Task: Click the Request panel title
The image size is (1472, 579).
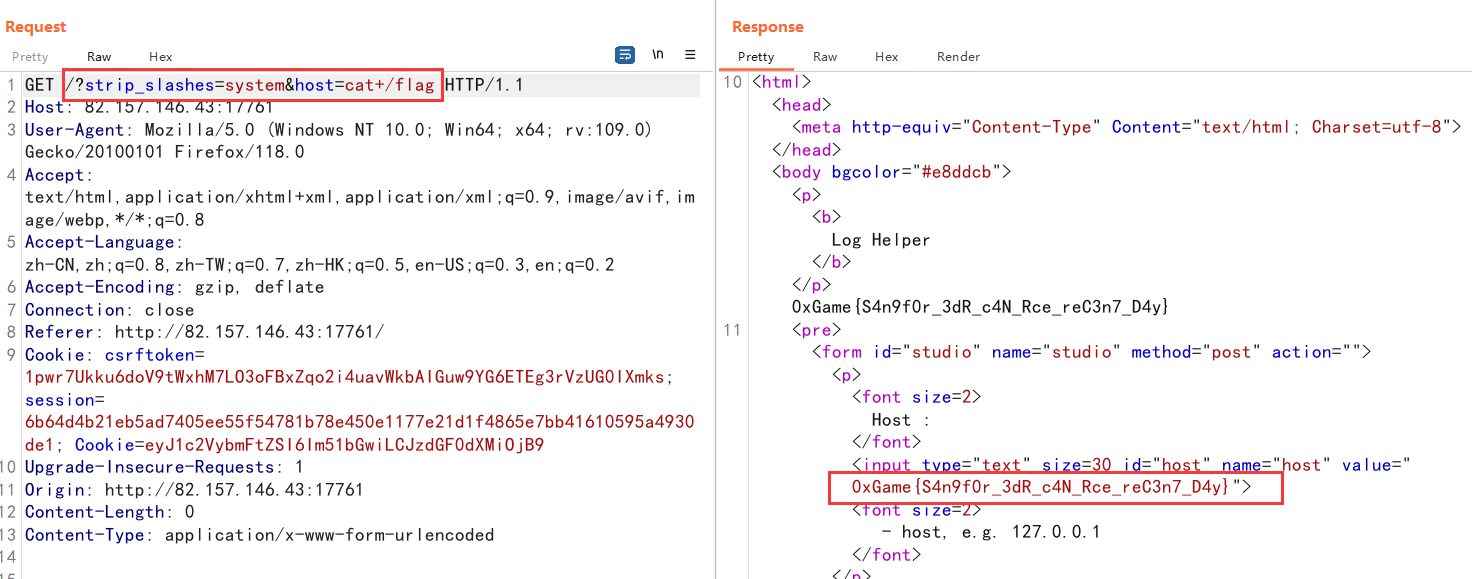Action: pyautogui.click(x=36, y=27)
